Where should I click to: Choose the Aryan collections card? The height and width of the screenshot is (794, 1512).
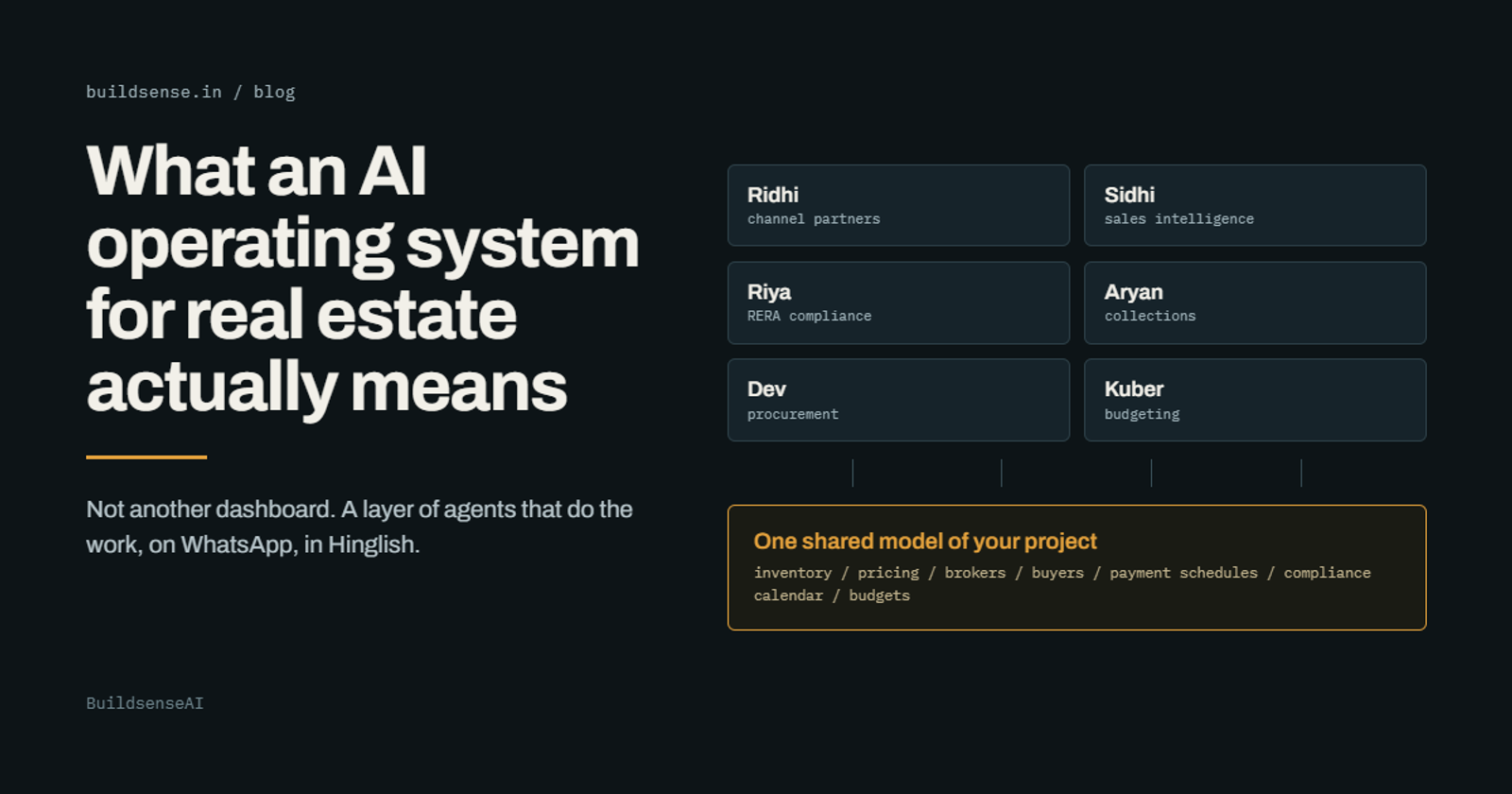click(x=1255, y=302)
